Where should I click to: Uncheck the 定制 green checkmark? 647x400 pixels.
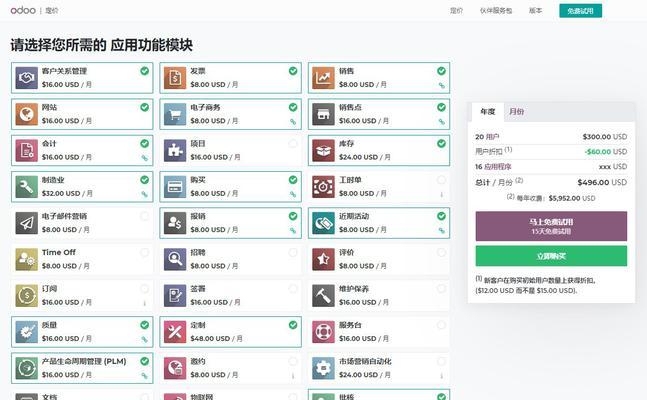point(293,325)
